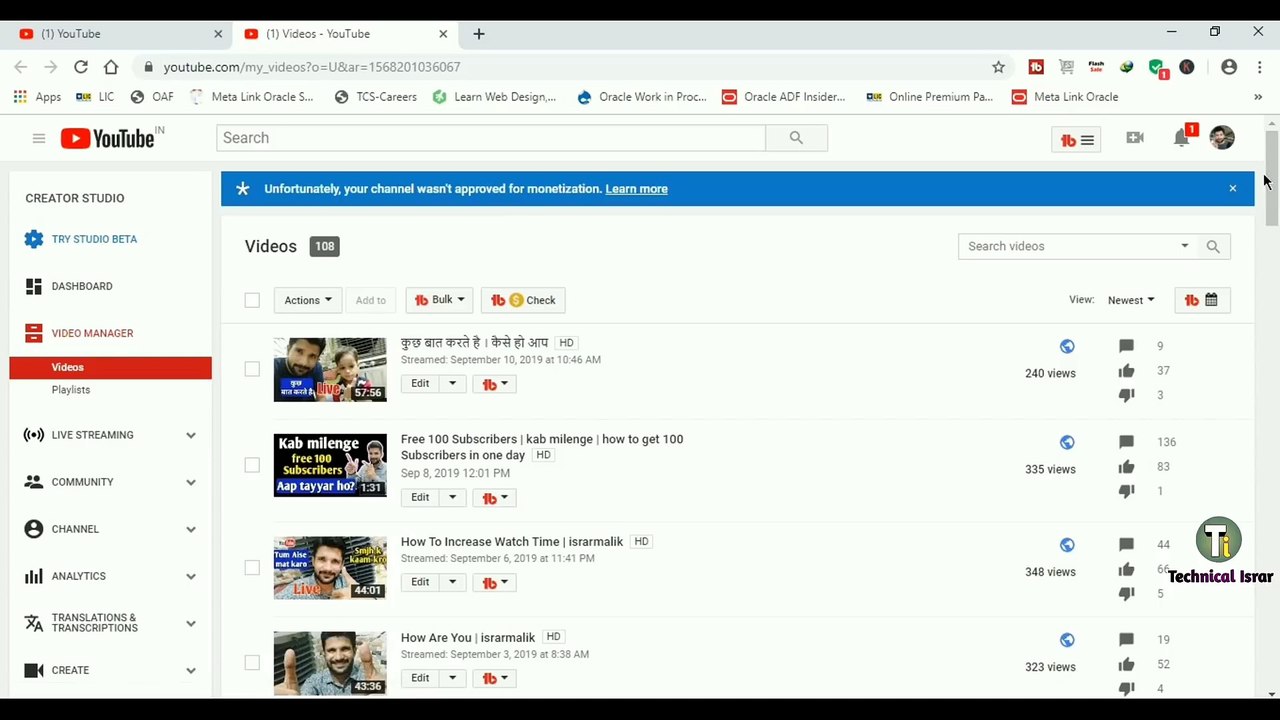Click the public globe icon for How Are You
Image resolution: width=1280 pixels, height=720 pixels.
click(x=1067, y=640)
